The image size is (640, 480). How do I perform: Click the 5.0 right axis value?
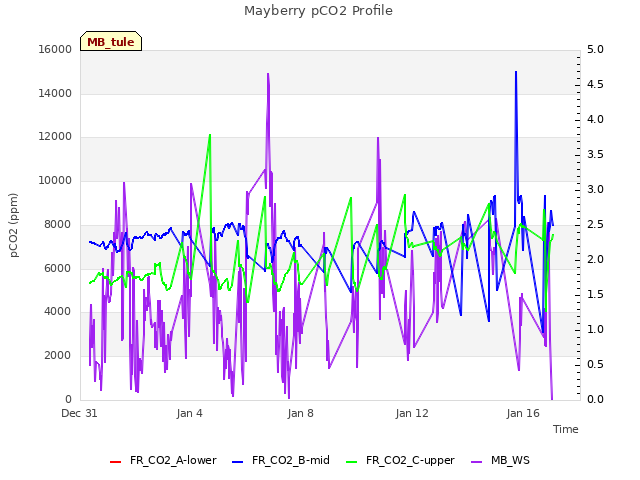[x=595, y=49]
